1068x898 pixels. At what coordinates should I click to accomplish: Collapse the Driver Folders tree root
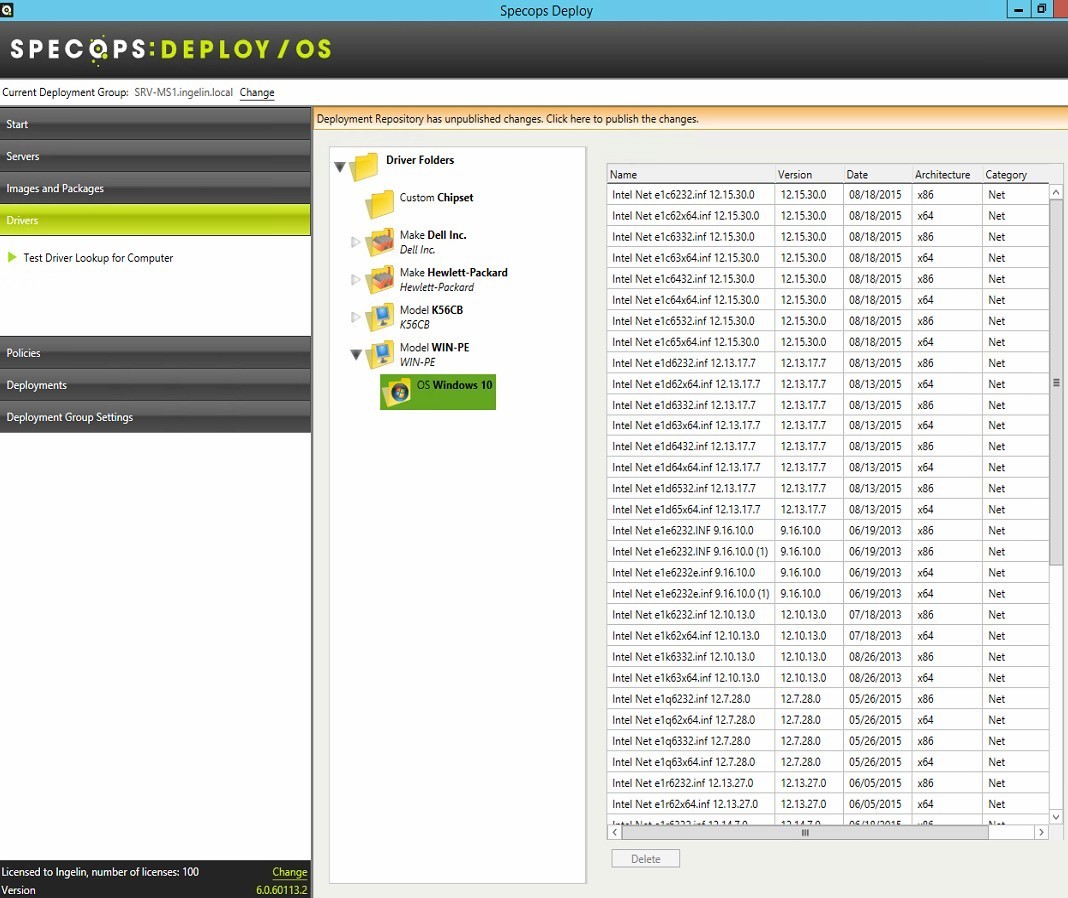pyautogui.click(x=340, y=166)
